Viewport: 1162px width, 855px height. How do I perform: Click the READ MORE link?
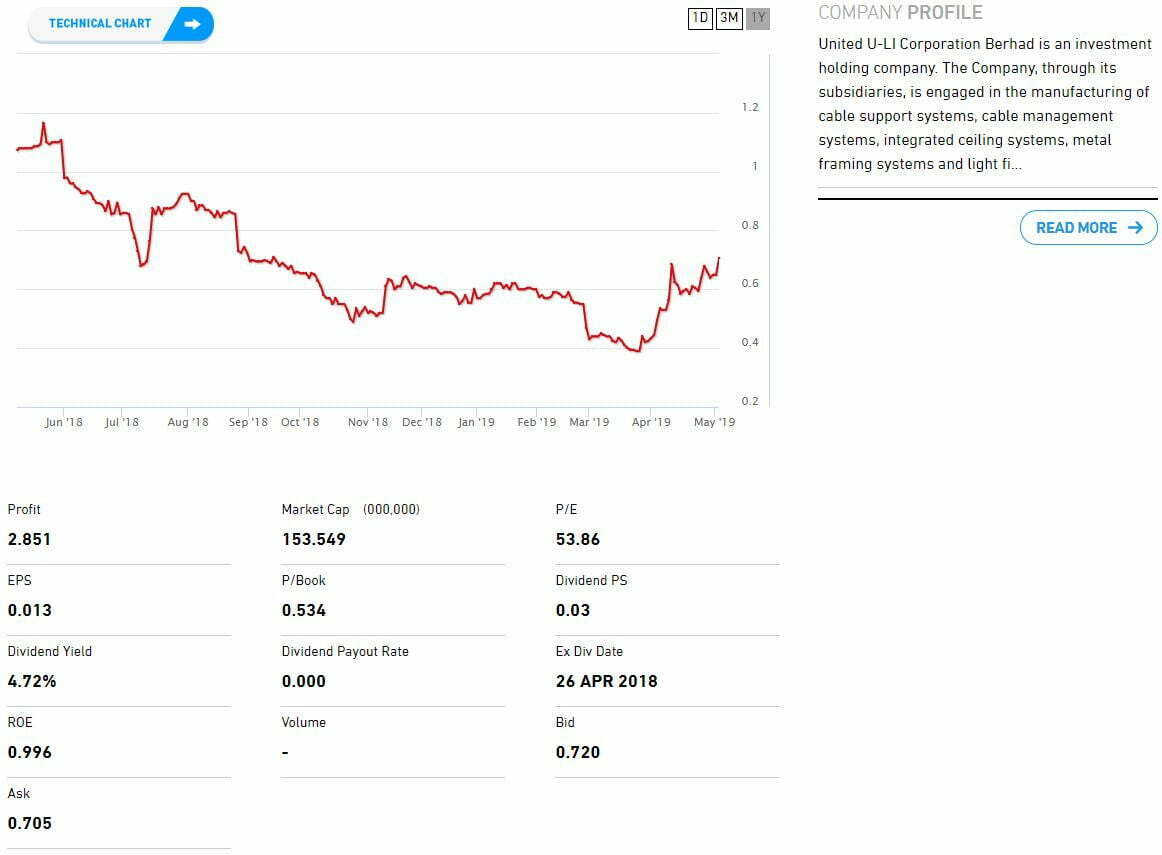[1077, 228]
